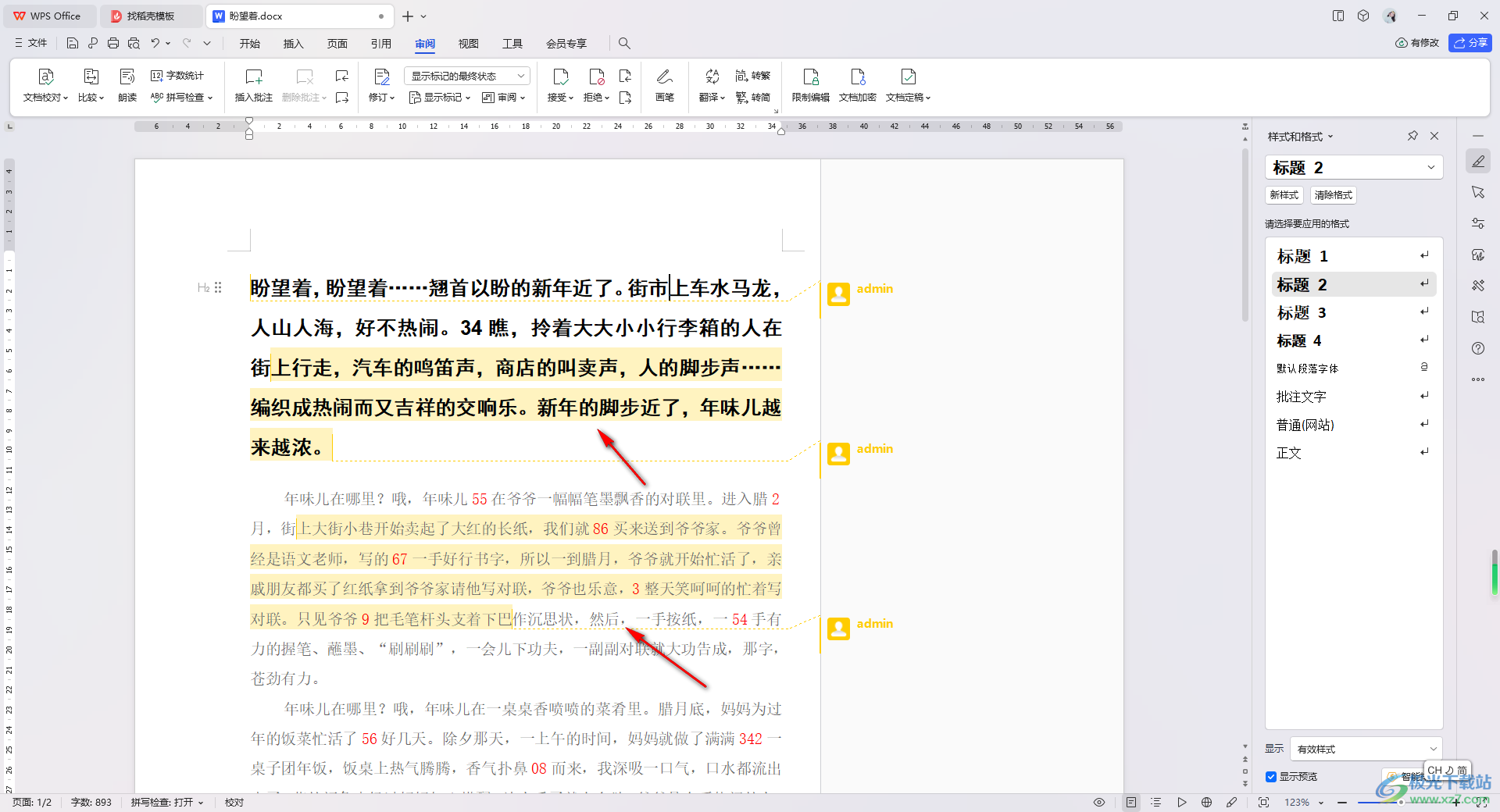Open help icon in right sidebar

[1478, 348]
